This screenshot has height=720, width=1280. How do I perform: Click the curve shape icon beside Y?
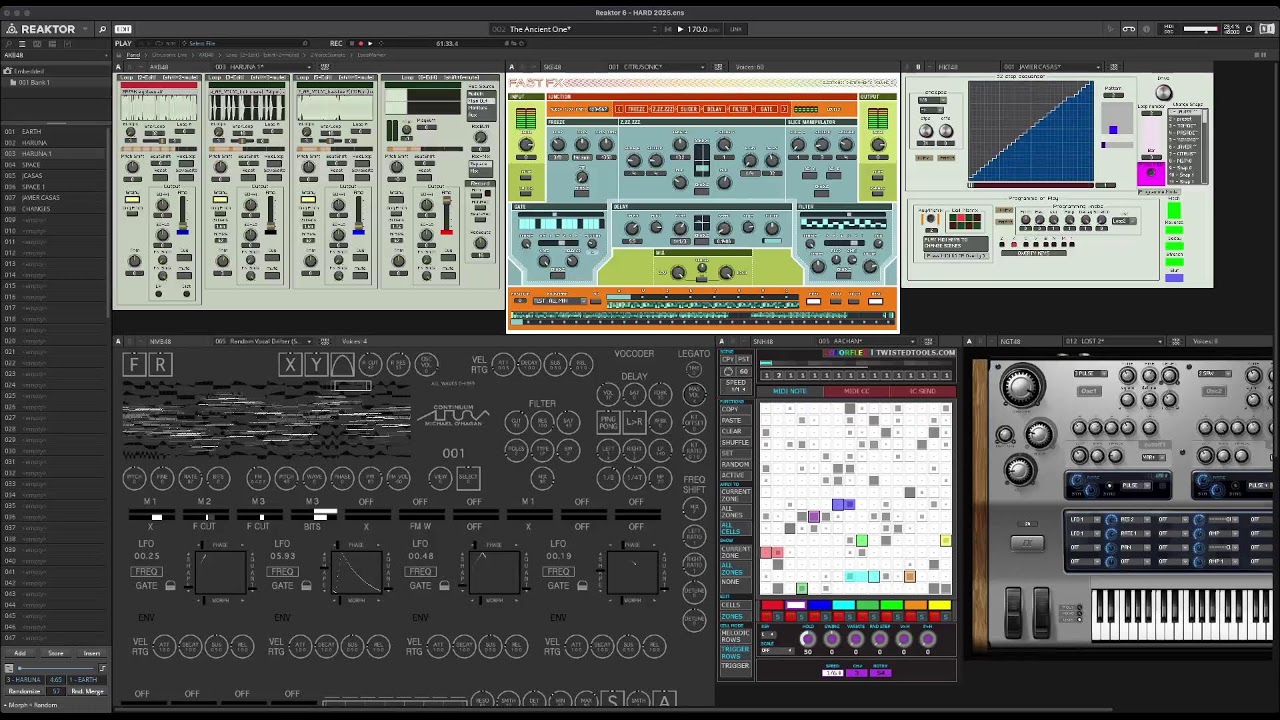pos(342,365)
